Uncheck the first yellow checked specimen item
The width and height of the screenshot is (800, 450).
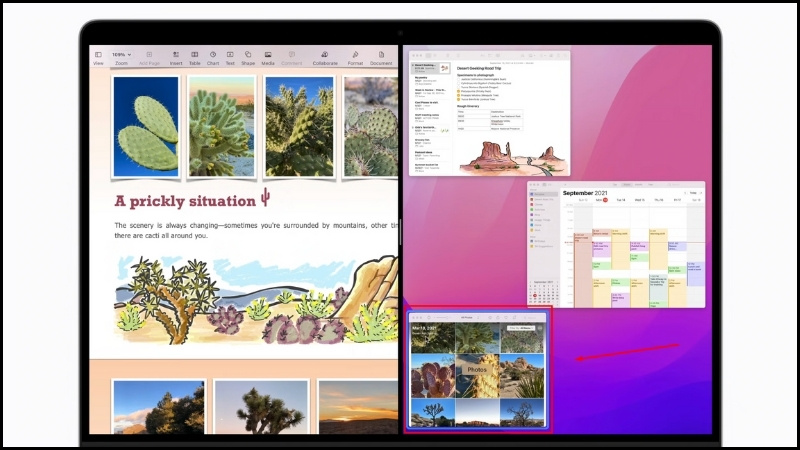click(x=459, y=91)
